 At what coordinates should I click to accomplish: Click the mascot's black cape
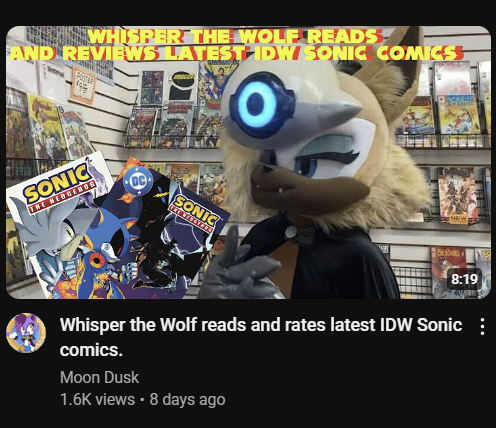tap(333, 263)
